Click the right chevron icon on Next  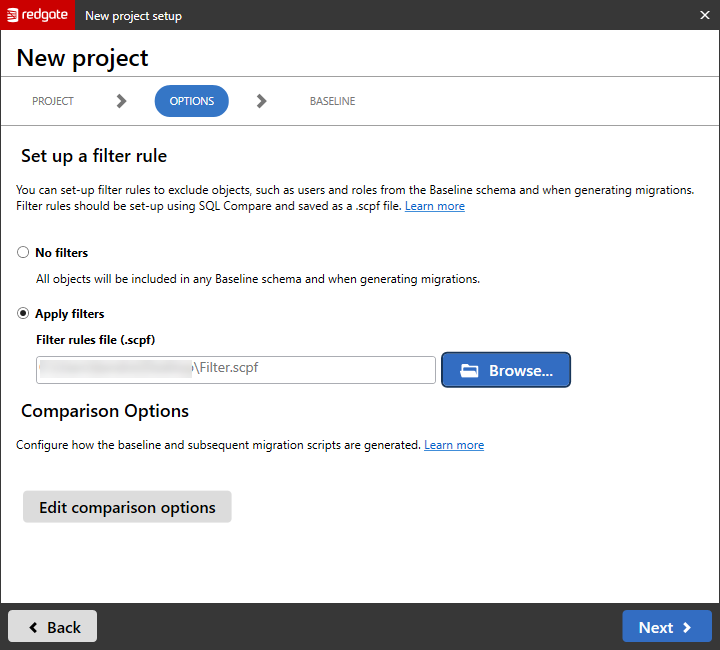pyautogui.click(x=687, y=627)
